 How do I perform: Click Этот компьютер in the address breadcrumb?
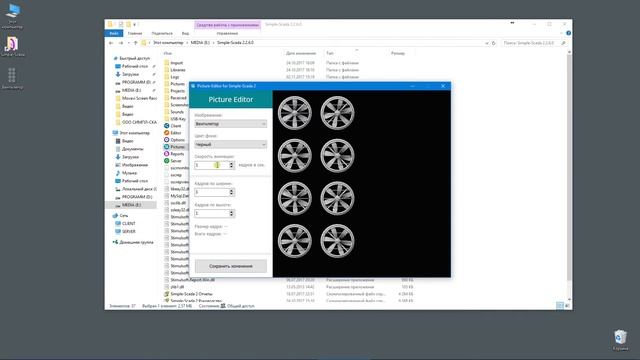pyautogui.click(x=168, y=43)
